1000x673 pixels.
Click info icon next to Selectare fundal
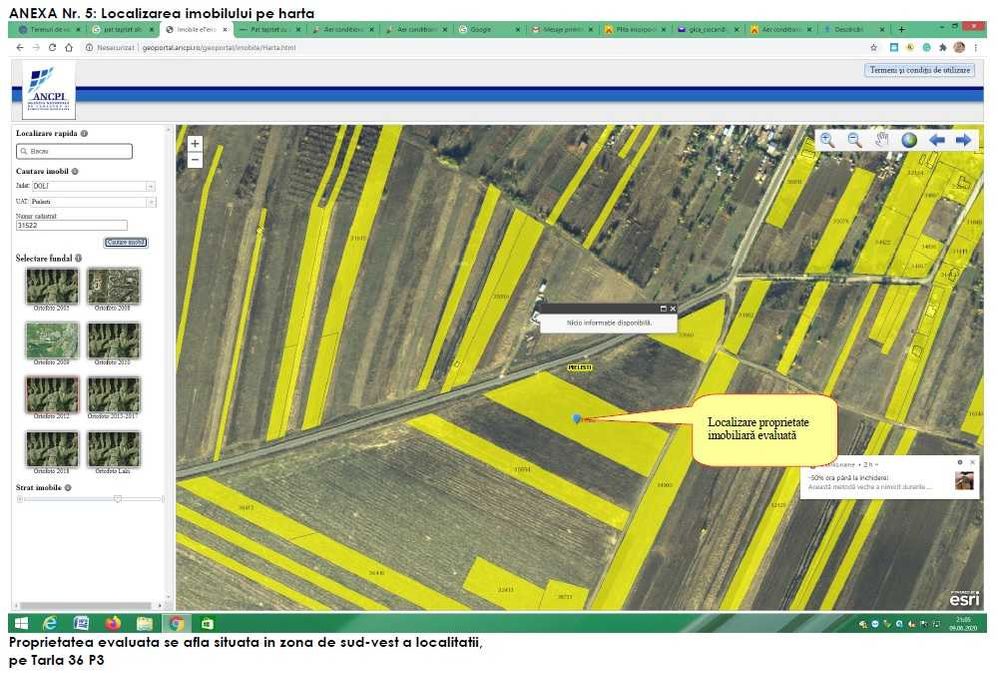pos(78,258)
